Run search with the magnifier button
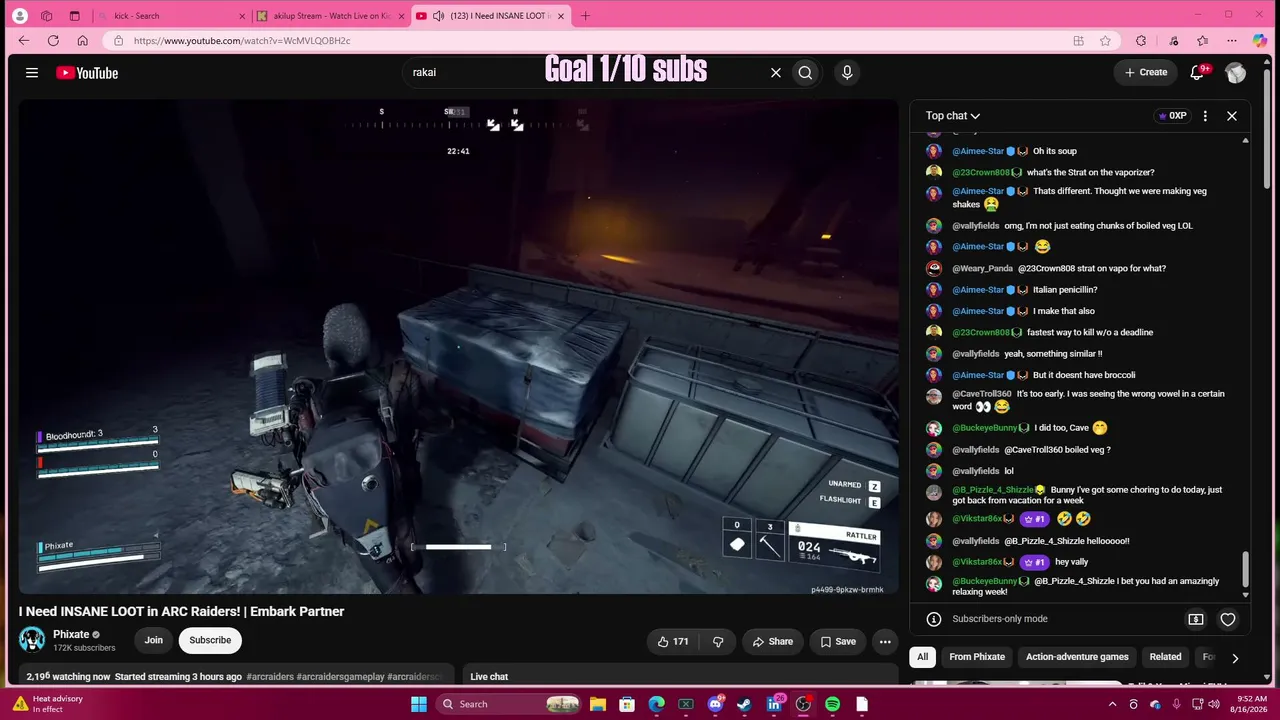 click(805, 72)
